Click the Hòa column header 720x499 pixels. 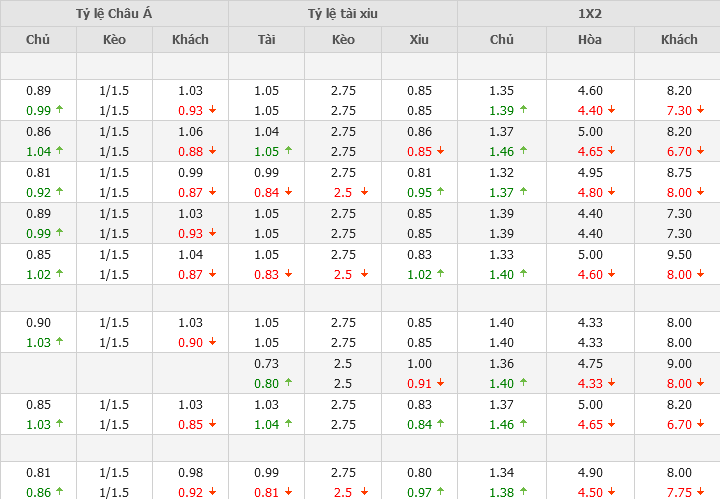pos(590,40)
